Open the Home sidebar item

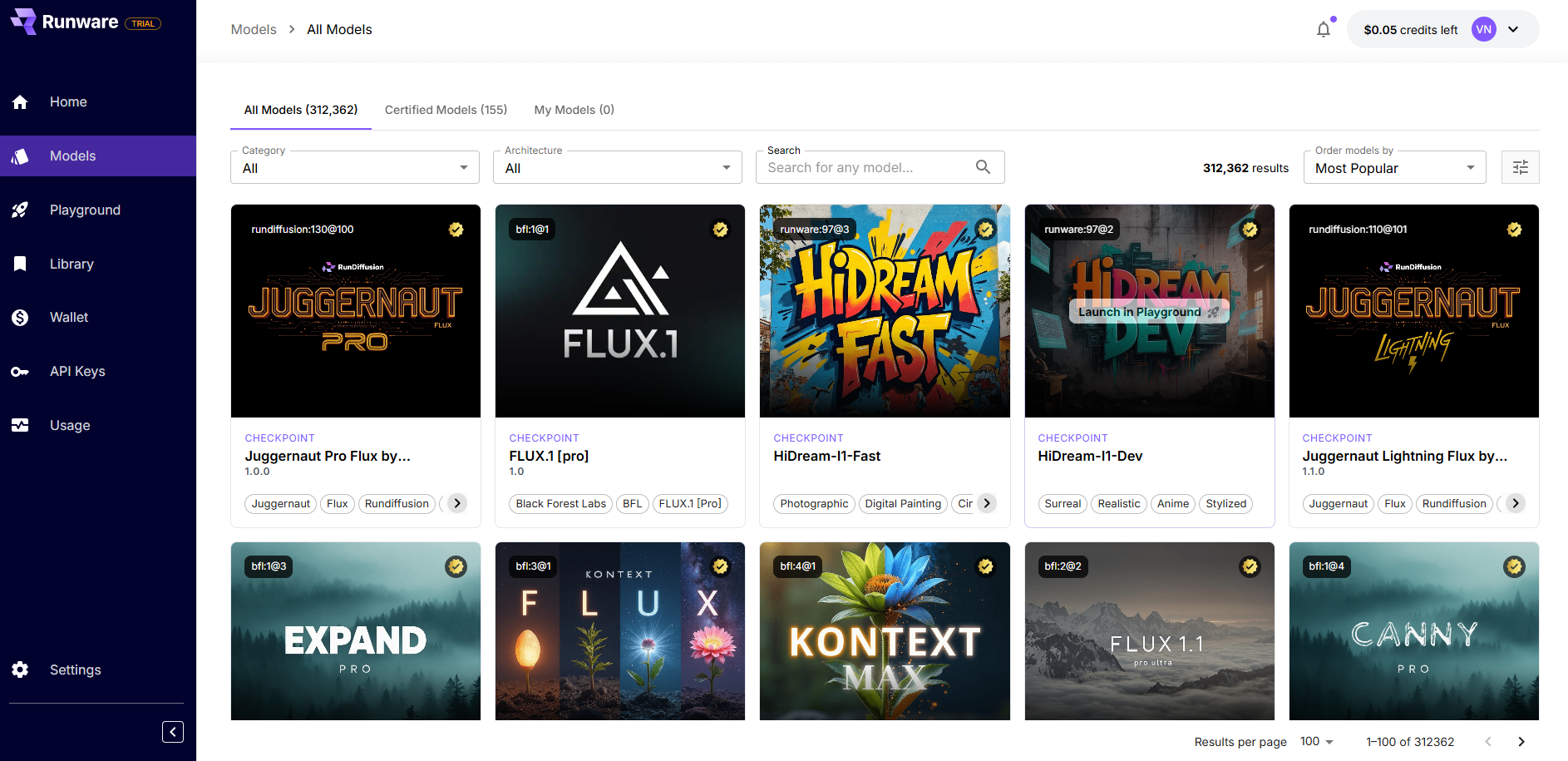click(98, 101)
